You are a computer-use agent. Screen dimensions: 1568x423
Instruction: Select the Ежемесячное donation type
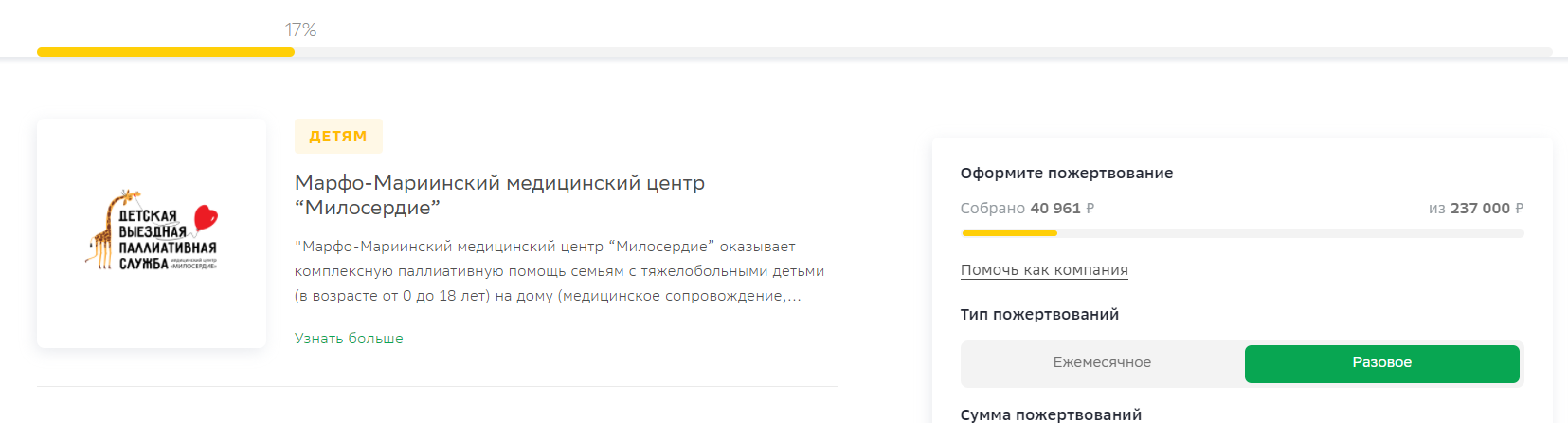click(1102, 363)
